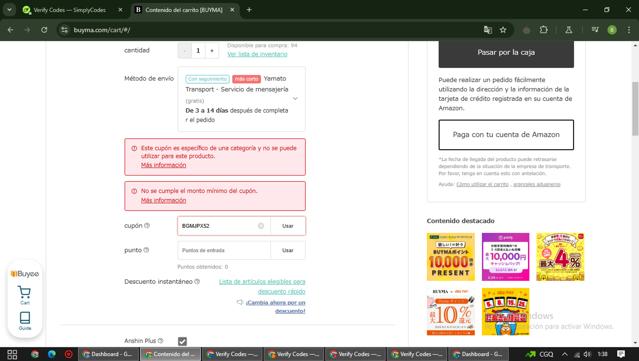Close the Verify Codes SimplyCodes tab
Image resolution: width=639 pixels, height=361 pixels.
coord(120,10)
